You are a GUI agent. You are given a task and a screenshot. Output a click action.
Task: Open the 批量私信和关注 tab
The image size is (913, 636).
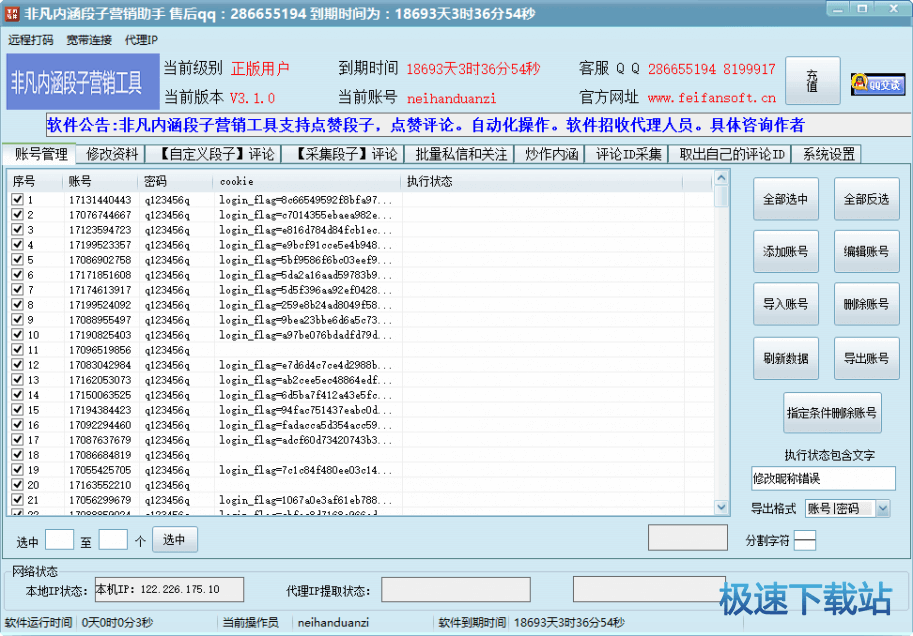[x=461, y=154]
